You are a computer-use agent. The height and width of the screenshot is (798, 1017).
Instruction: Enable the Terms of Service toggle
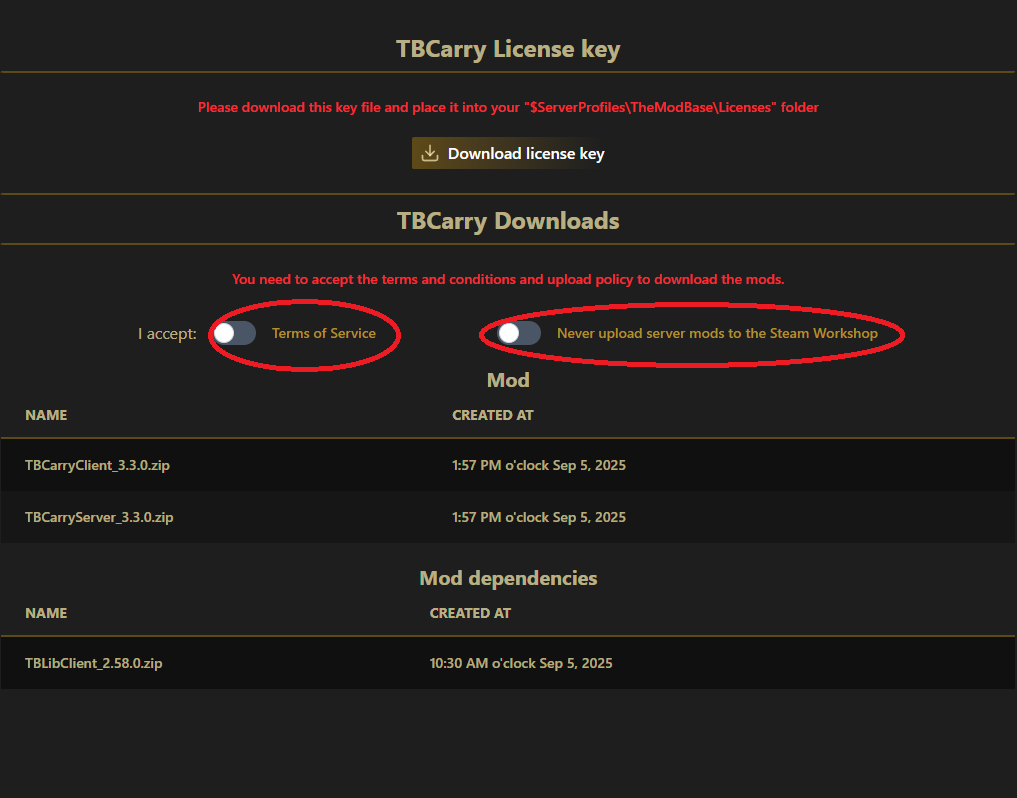click(x=235, y=333)
